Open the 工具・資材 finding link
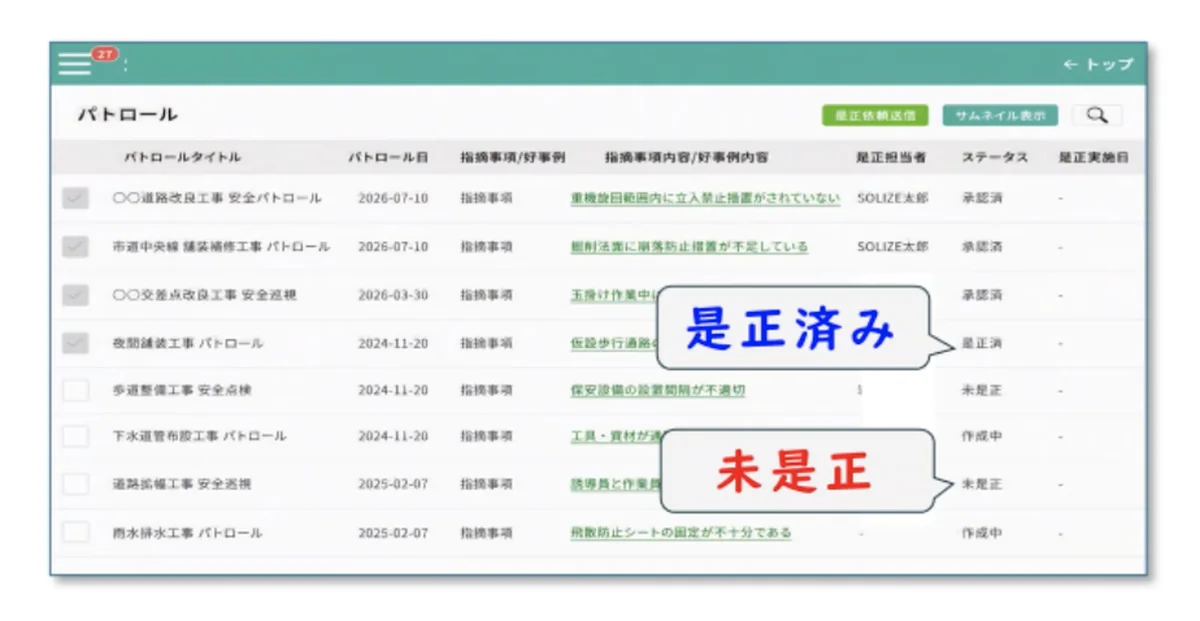The width and height of the screenshot is (1200, 621). pos(615,436)
